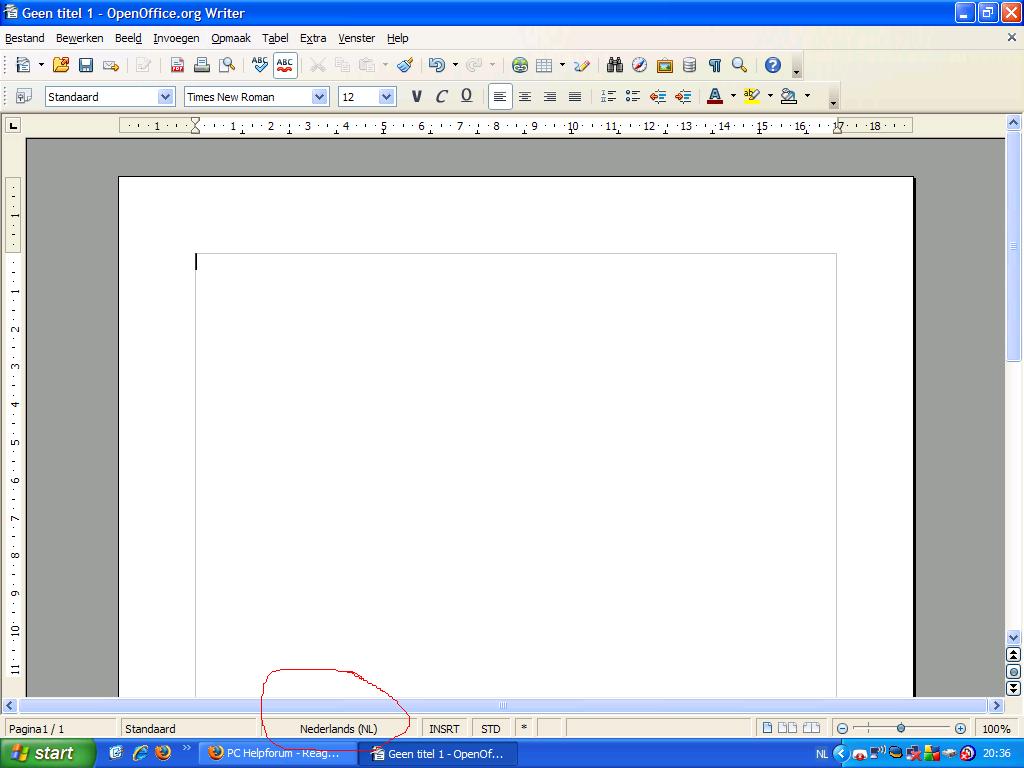The height and width of the screenshot is (768, 1024).
Task: Open Find & Replace binoculars icon
Action: [x=615, y=65]
